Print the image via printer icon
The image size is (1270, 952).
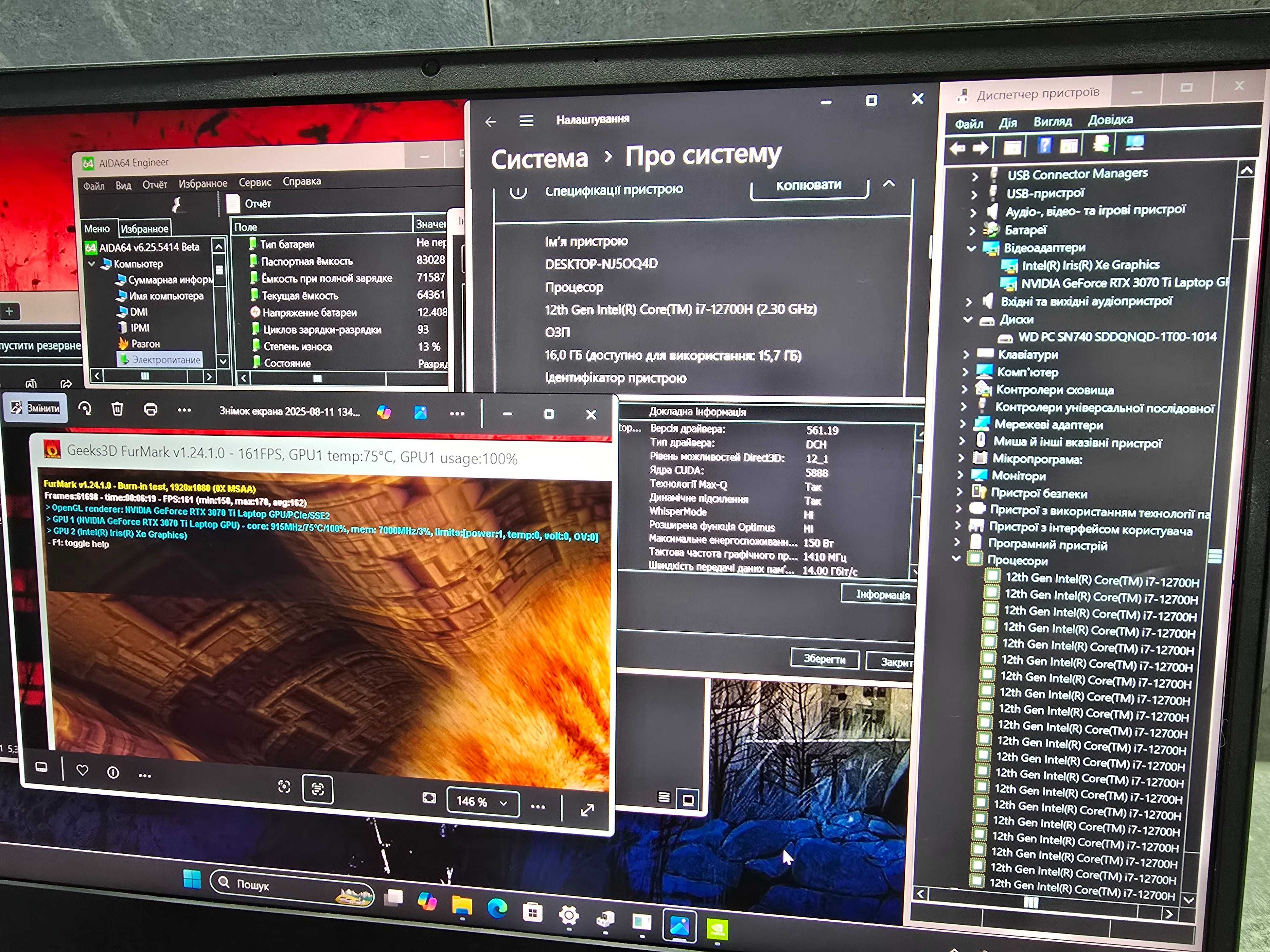pyautogui.click(x=150, y=409)
